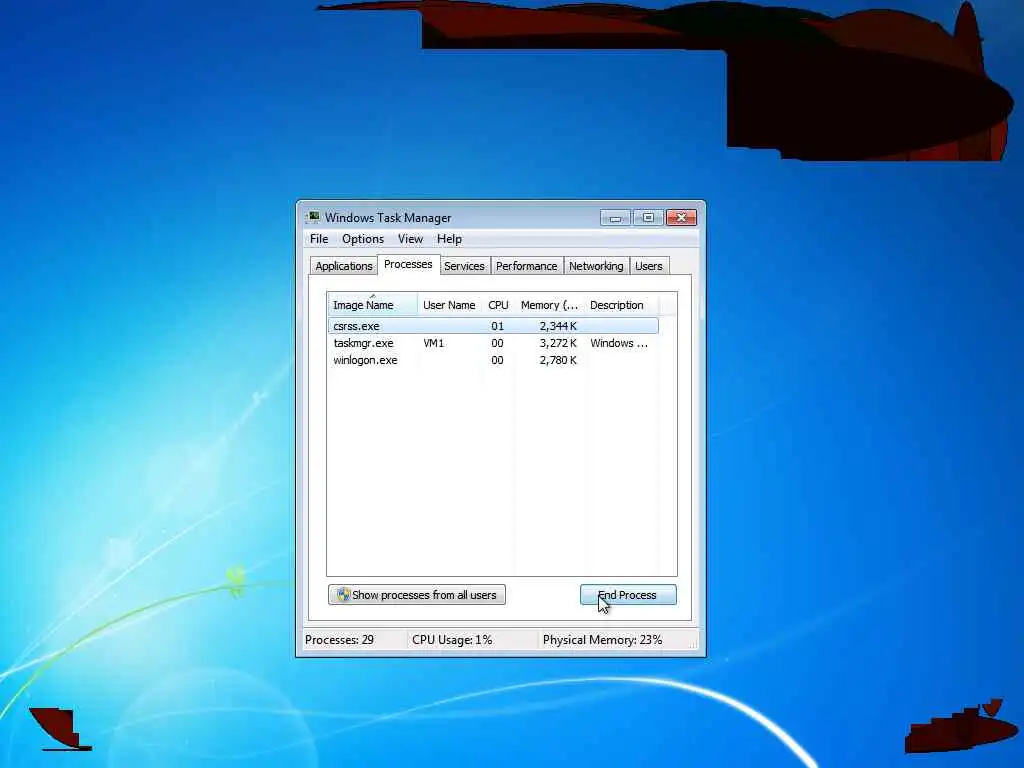1024x768 pixels.
Task: Click the shield icon on Show processes button
Action: 343,594
